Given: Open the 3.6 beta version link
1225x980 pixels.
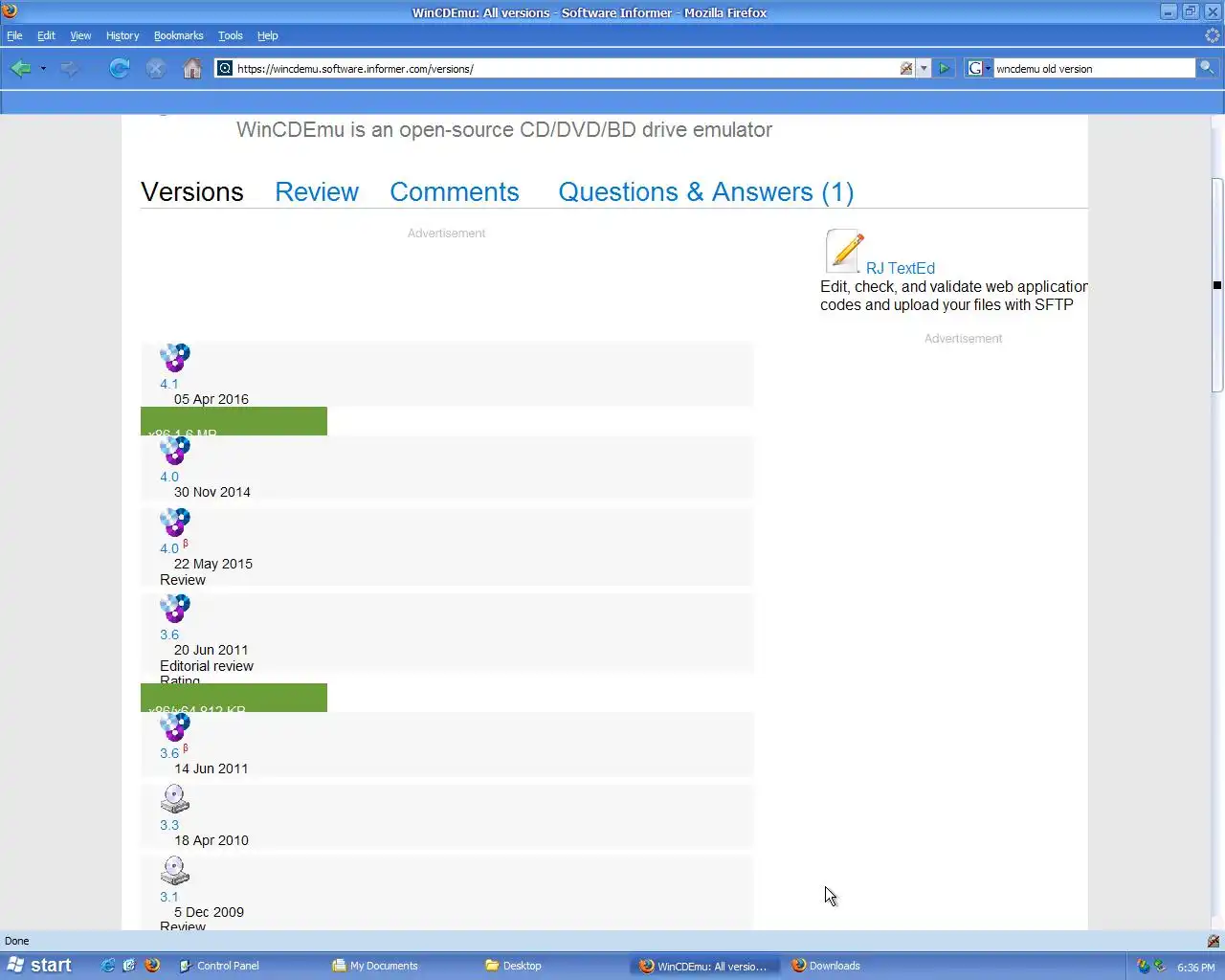Looking at the screenshot, I should tap(169, 753).
